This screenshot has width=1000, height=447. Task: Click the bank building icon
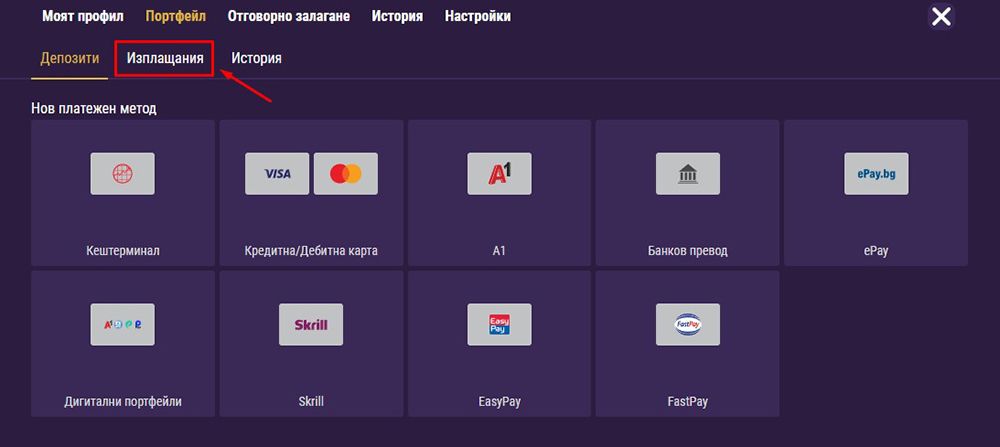click(687, 174)
